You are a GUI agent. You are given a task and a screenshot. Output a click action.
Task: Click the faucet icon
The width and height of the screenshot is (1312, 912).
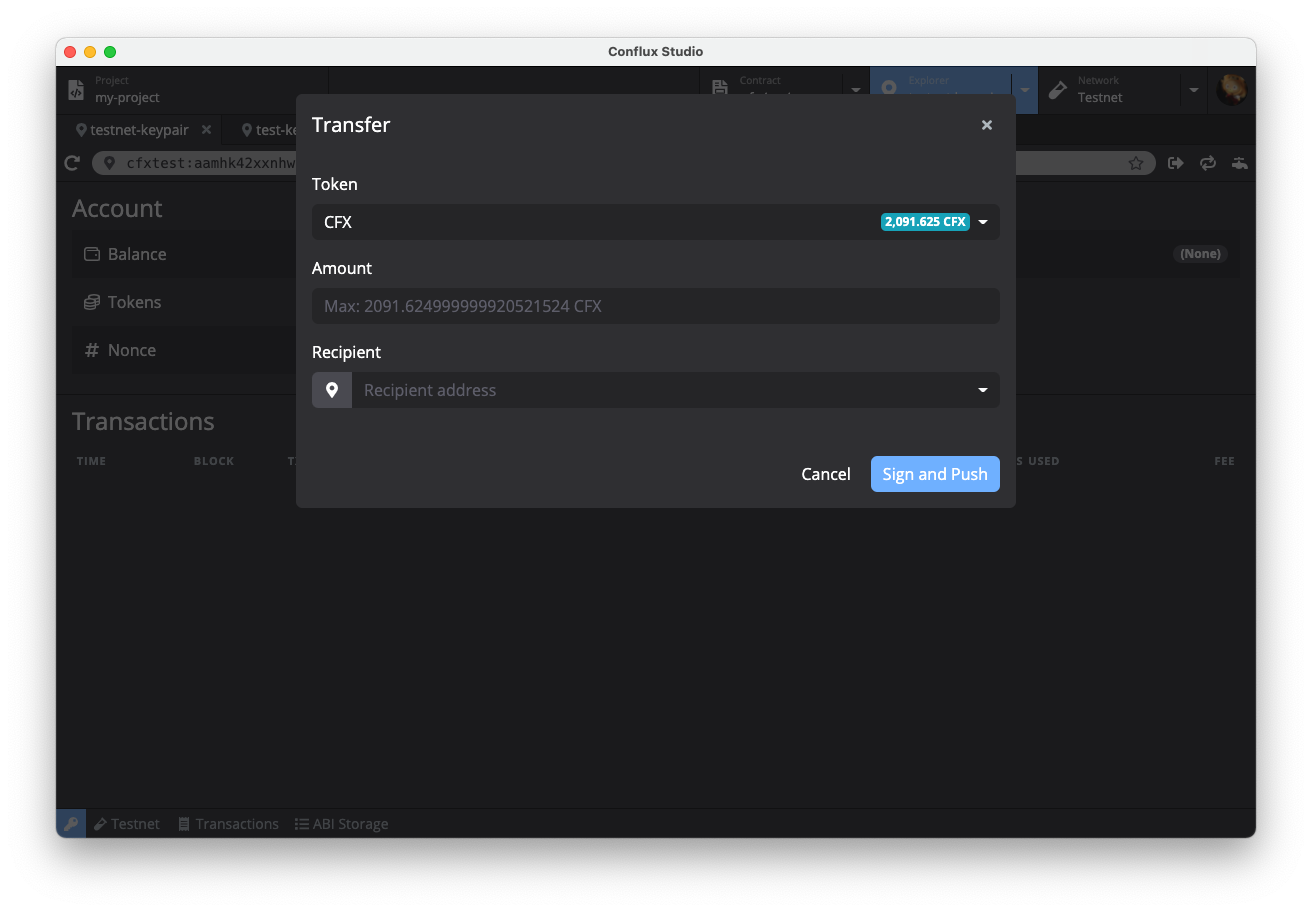pos(1240,163)
